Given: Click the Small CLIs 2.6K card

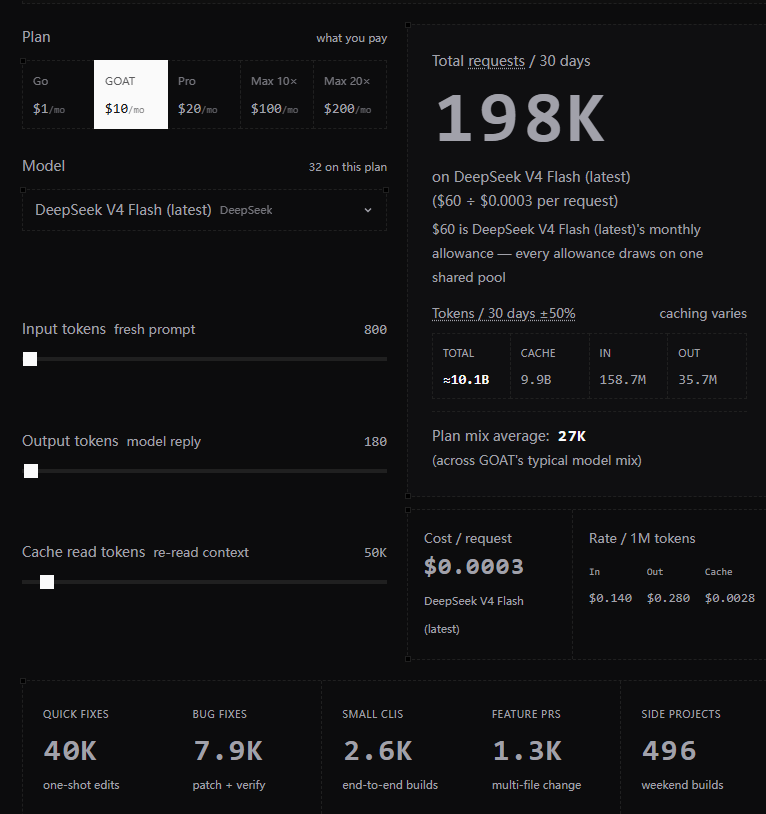Looking at the screenshot, I should (x=396, y=750).
